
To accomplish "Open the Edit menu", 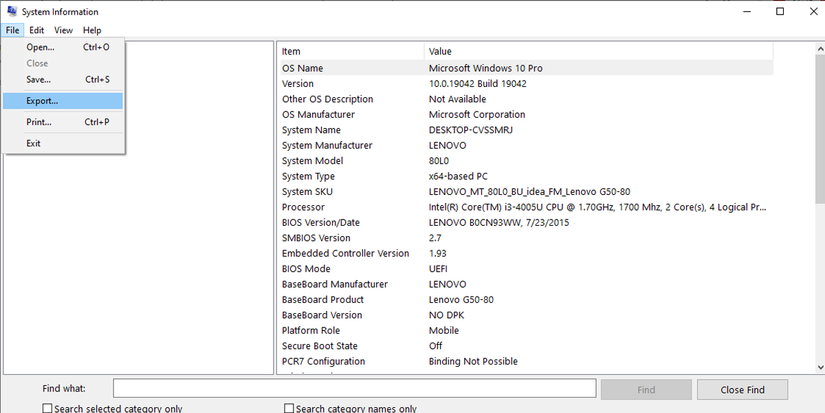I will tap(36, 31).
